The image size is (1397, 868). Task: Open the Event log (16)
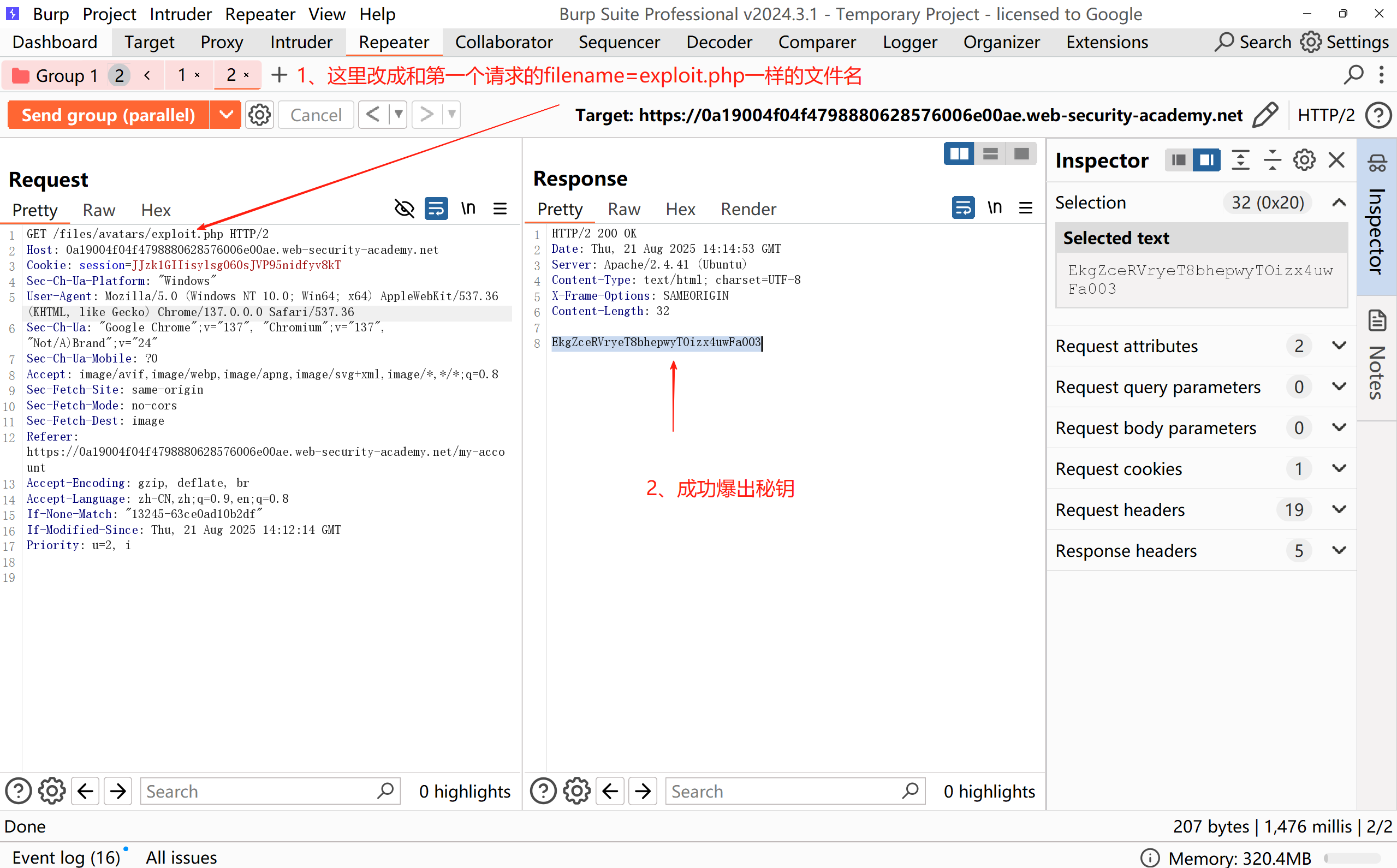(x=66, y=857)
